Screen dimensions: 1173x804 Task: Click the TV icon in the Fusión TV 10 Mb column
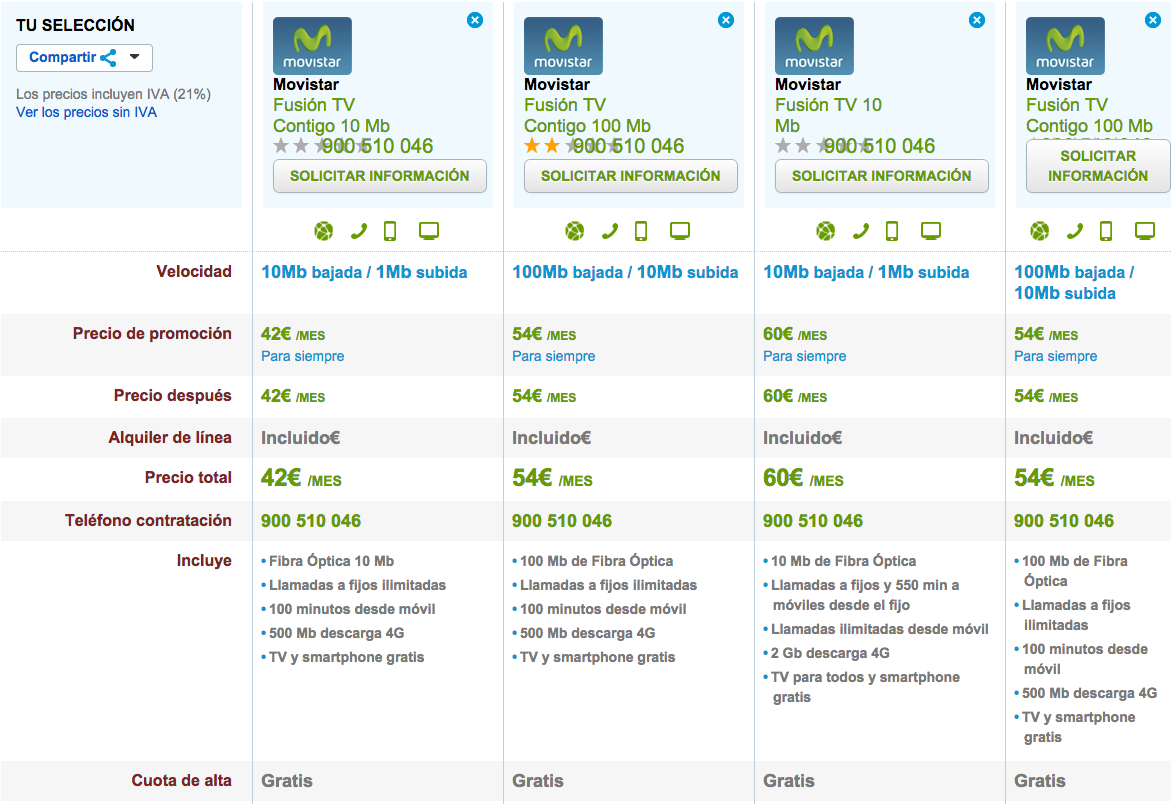[931, 232]
